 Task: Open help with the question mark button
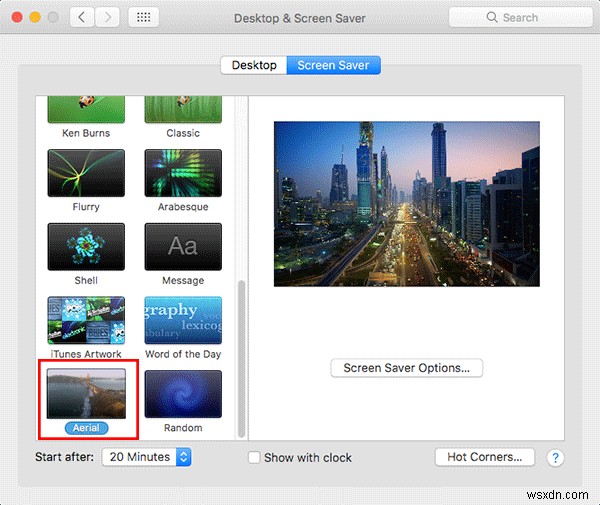point(555,457)
